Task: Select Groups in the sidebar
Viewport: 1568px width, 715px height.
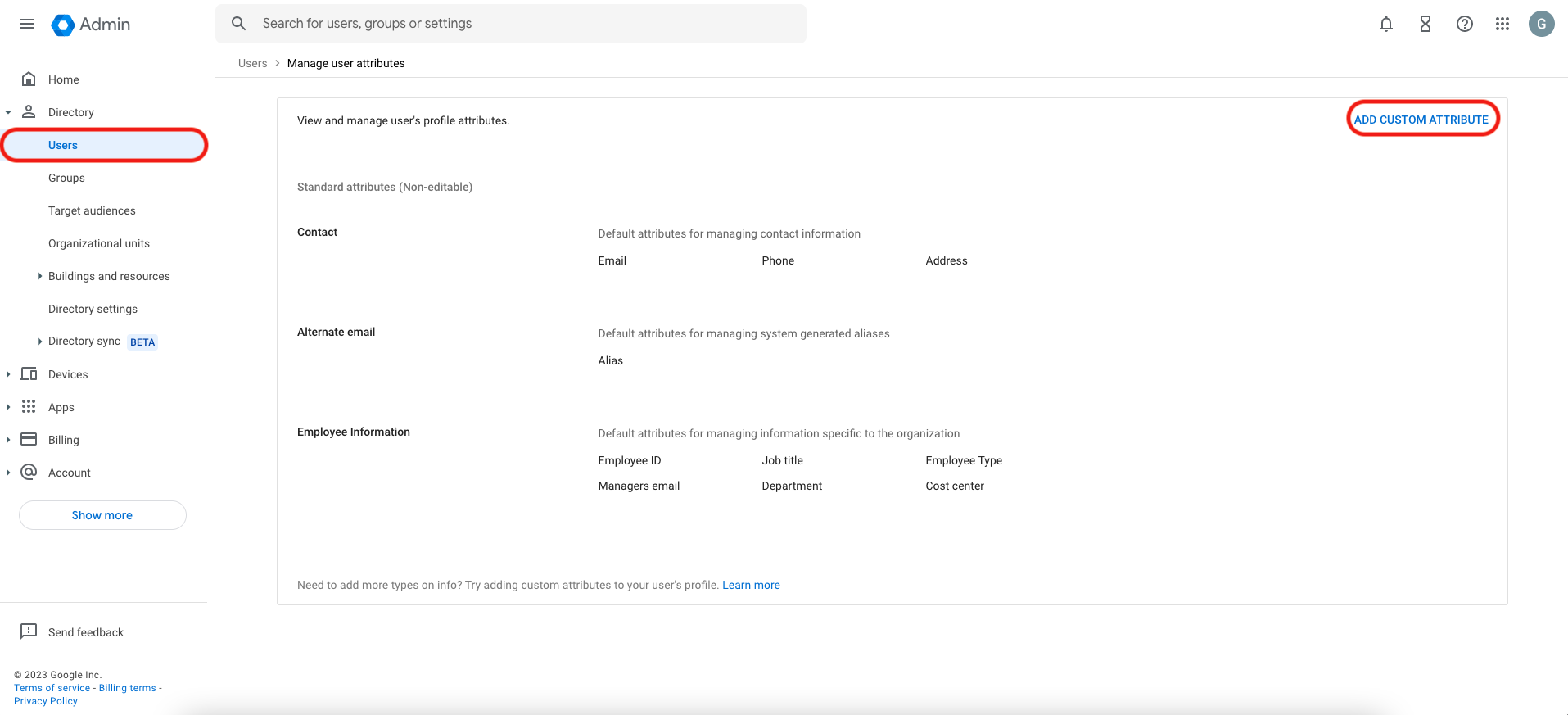Action: pyautogui.click(x=66, y=178)
